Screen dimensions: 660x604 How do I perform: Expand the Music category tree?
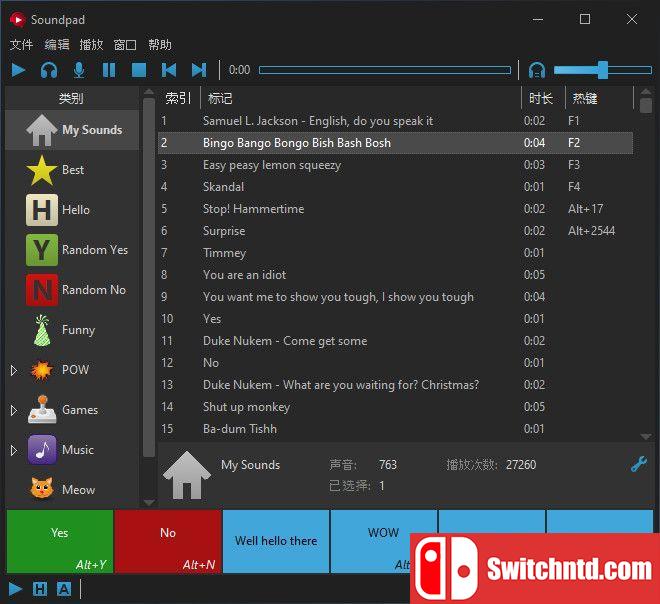[14, 450]
